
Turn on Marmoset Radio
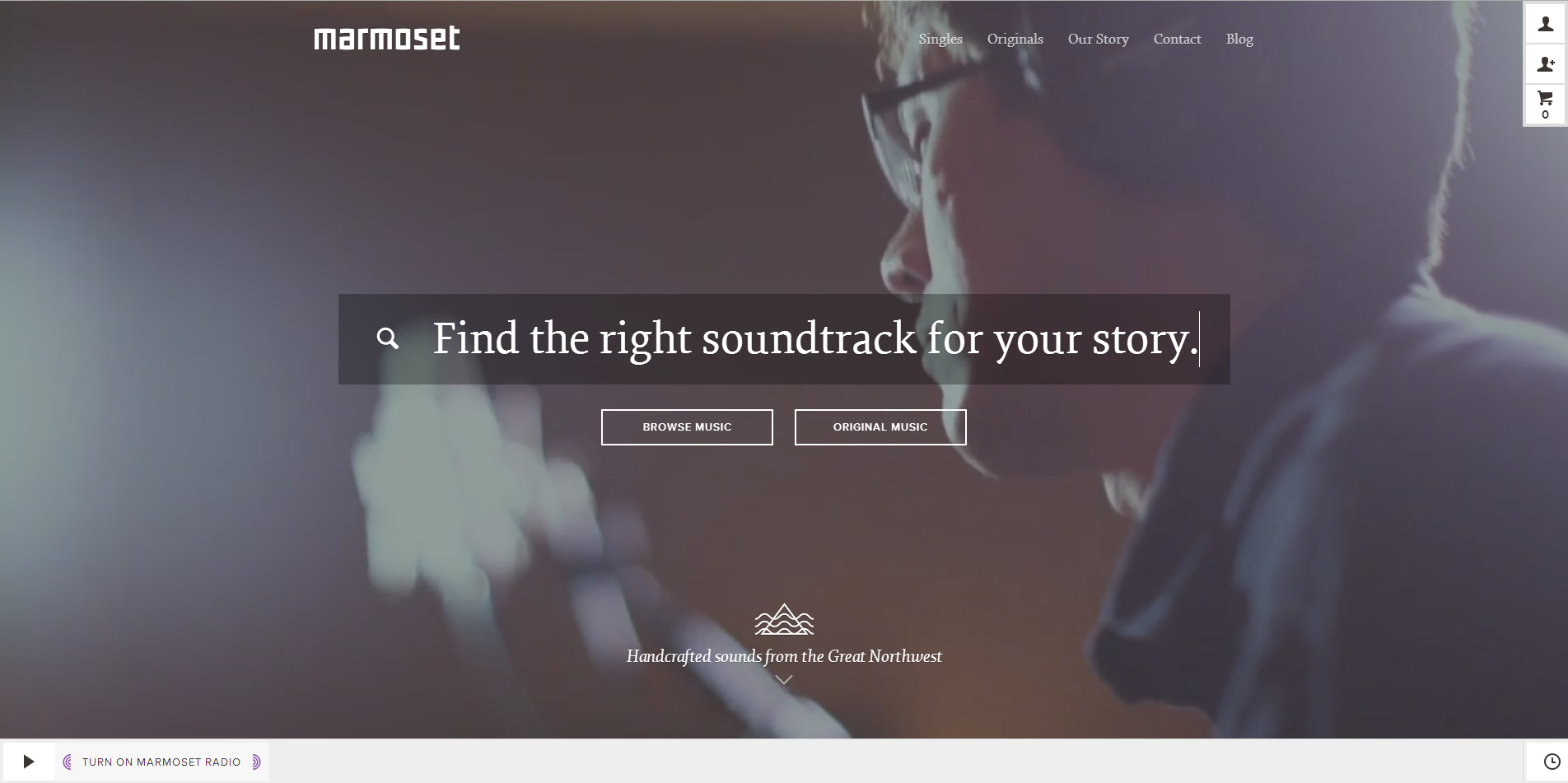pos(161,762)
